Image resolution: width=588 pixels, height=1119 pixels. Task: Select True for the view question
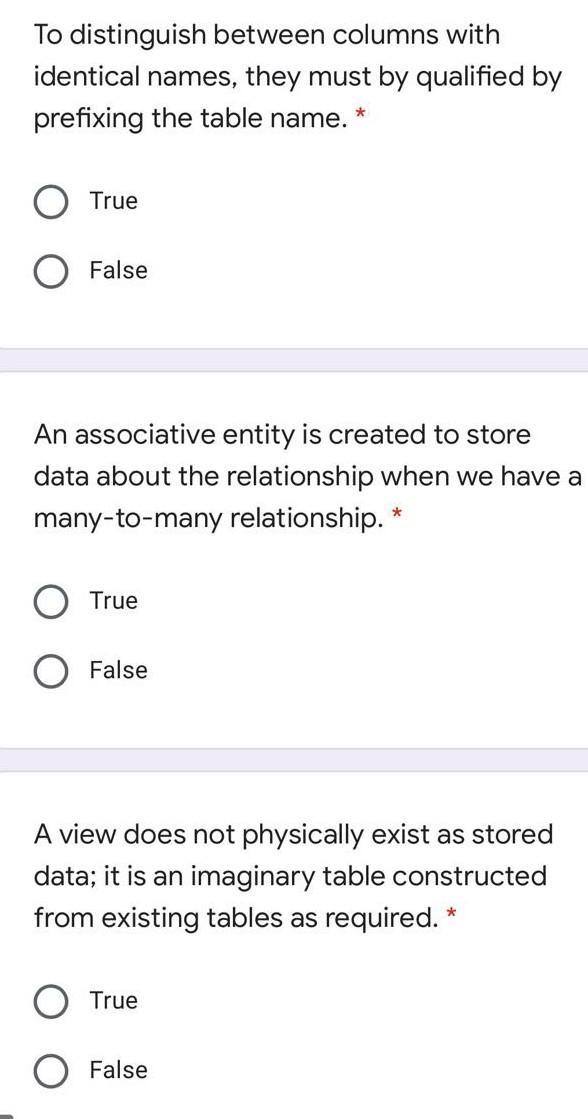(x=51, y=1000)
